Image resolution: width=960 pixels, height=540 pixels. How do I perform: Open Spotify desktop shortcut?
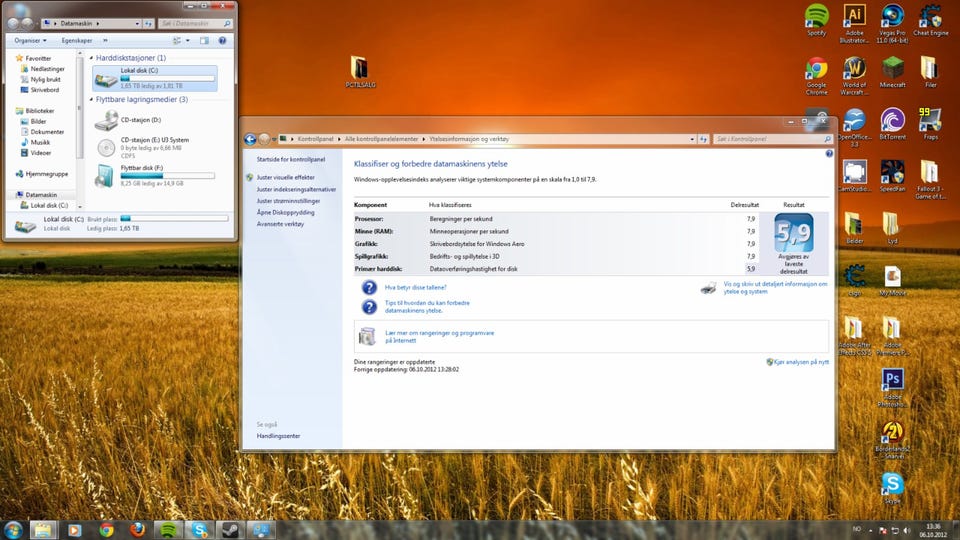click(816, 17)
